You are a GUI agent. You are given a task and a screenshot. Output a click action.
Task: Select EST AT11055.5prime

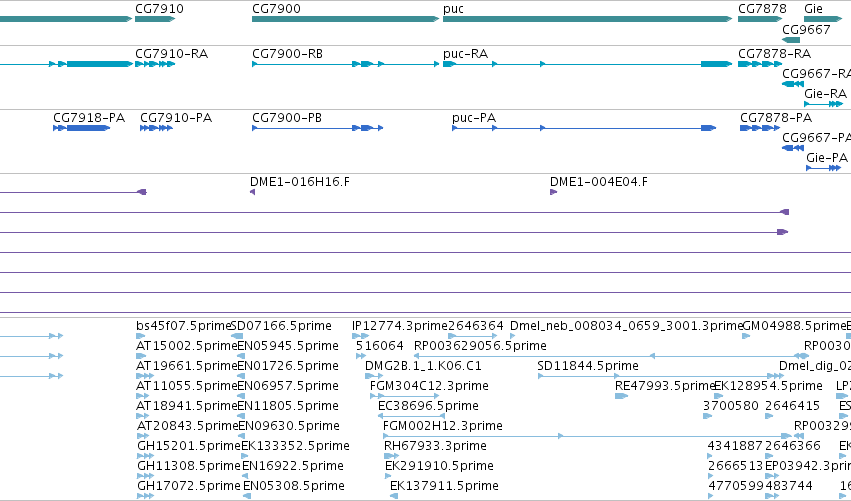point(187,386)
